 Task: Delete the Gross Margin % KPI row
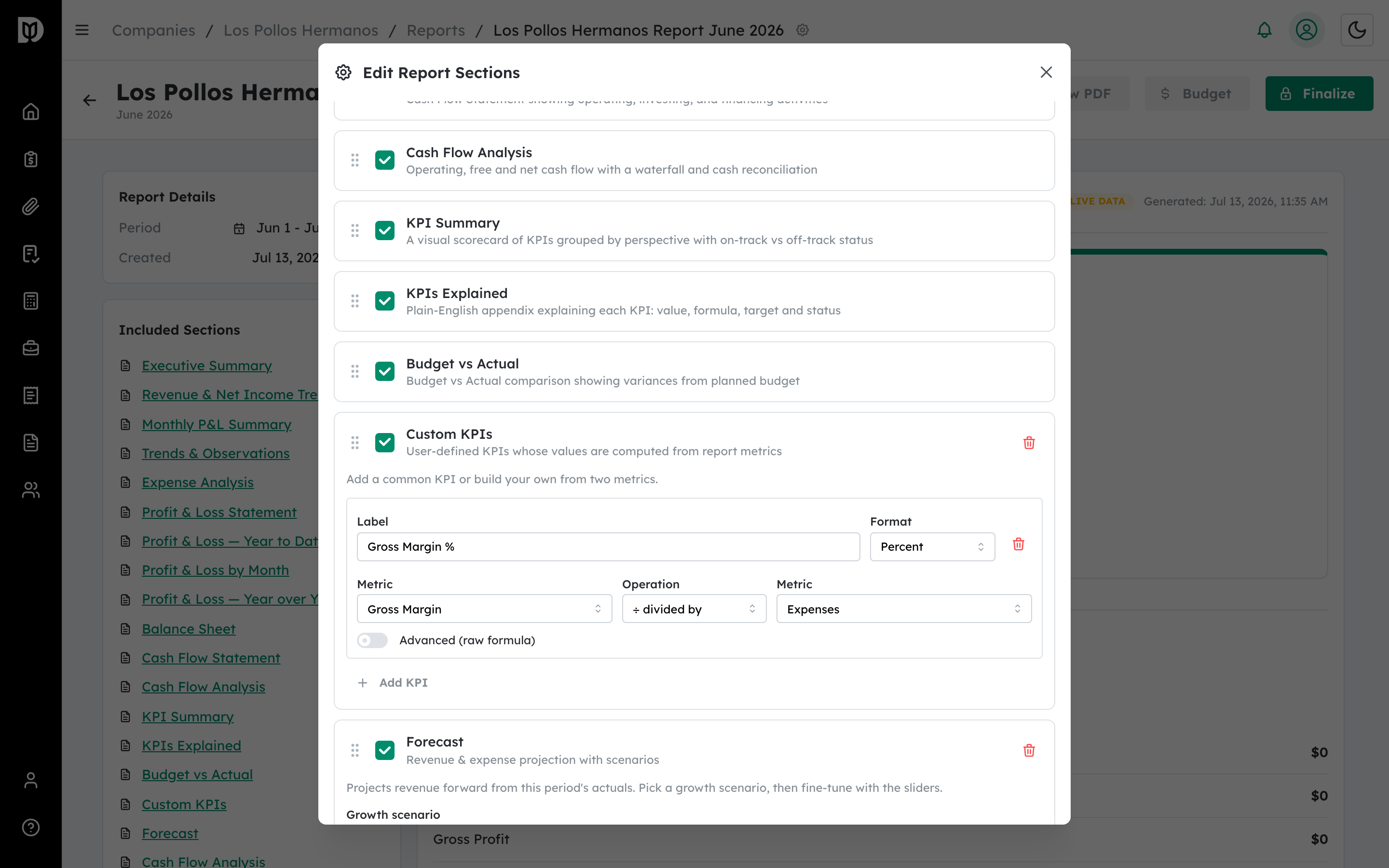[x=1019, y=544]
